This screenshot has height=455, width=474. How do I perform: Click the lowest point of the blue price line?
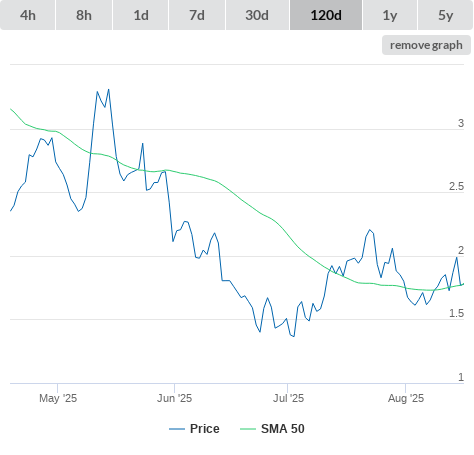(x=294, y=336)
